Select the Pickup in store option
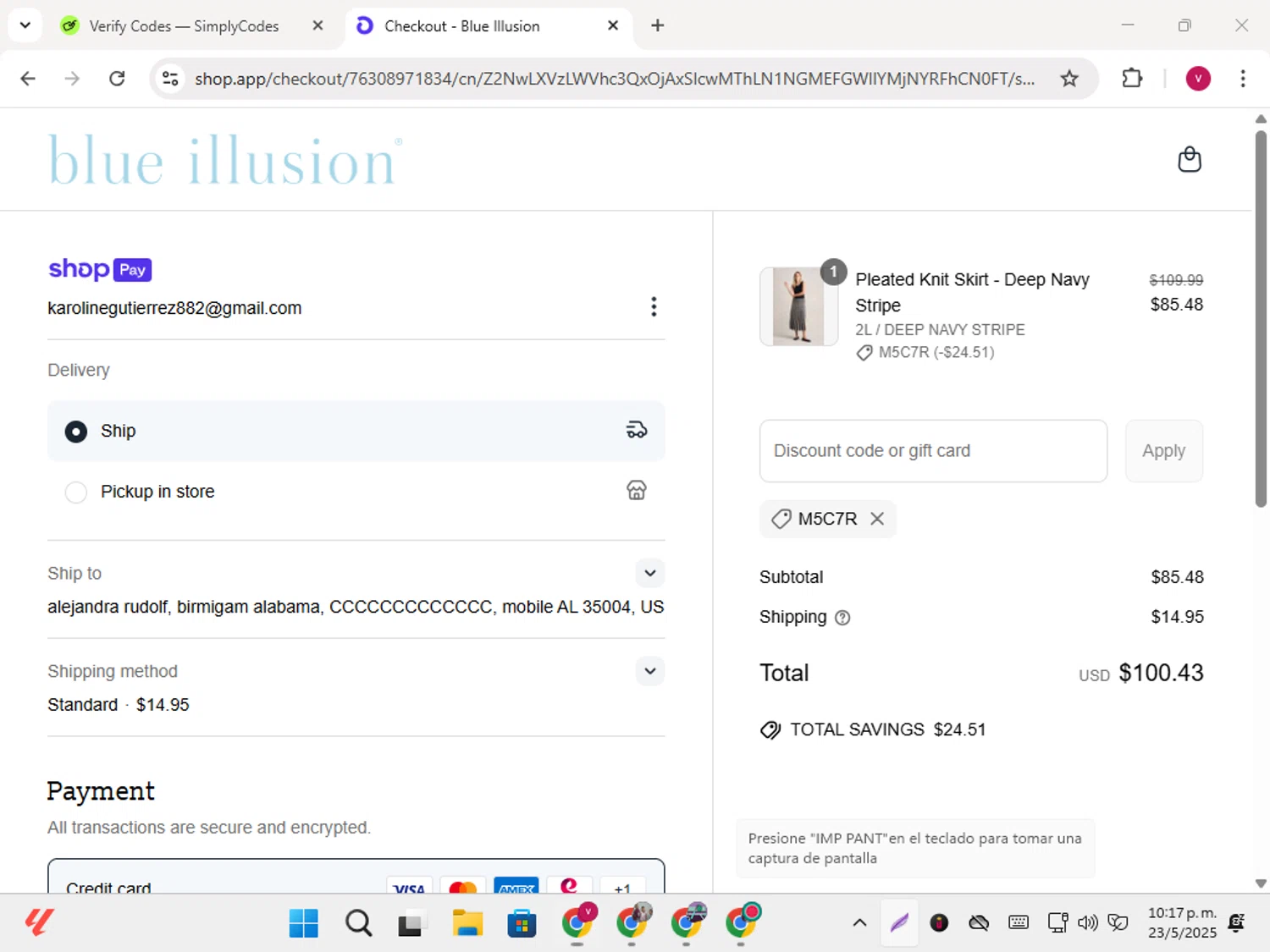 356,492
